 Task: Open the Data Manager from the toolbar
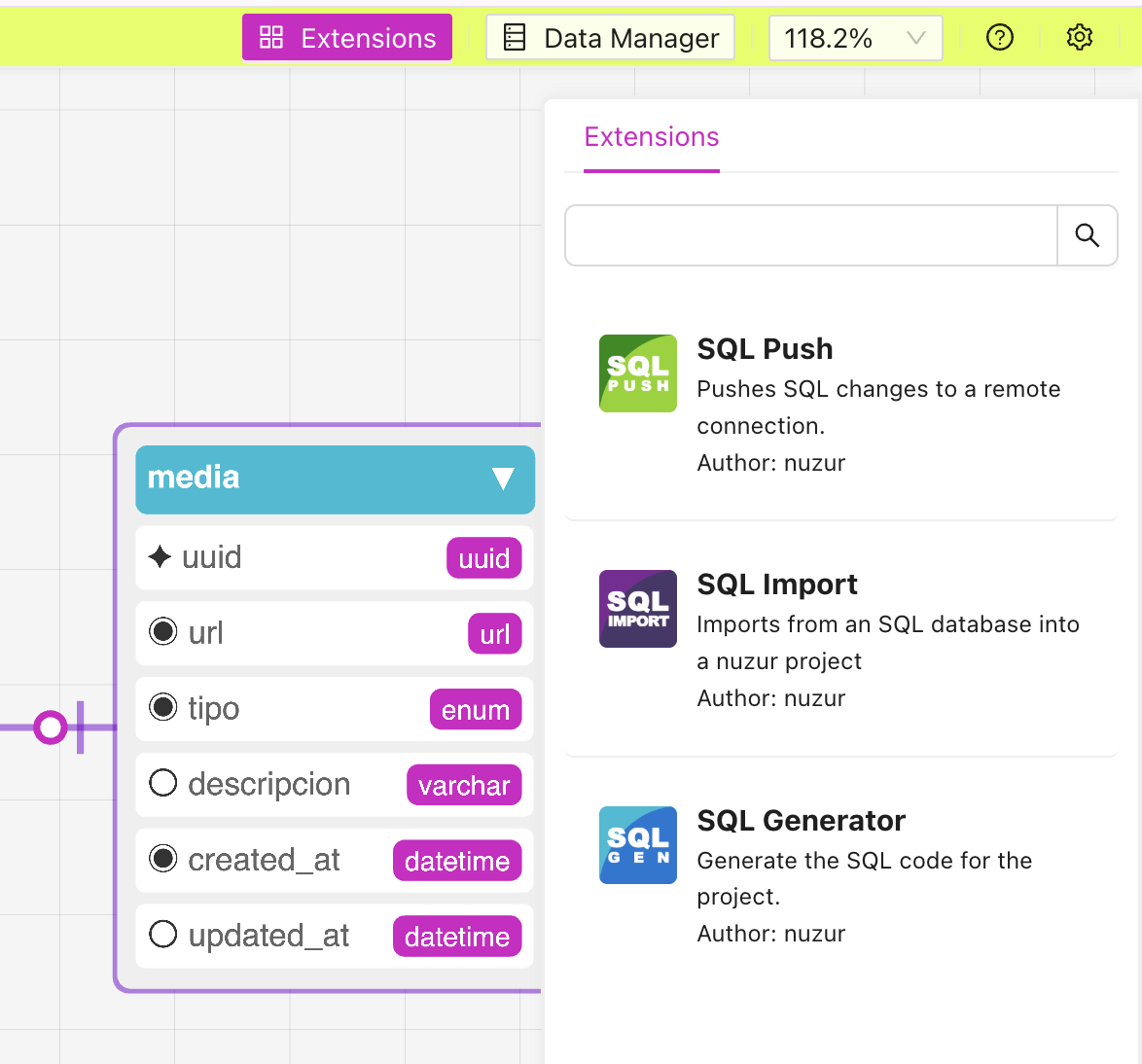(x=610, y=38)
